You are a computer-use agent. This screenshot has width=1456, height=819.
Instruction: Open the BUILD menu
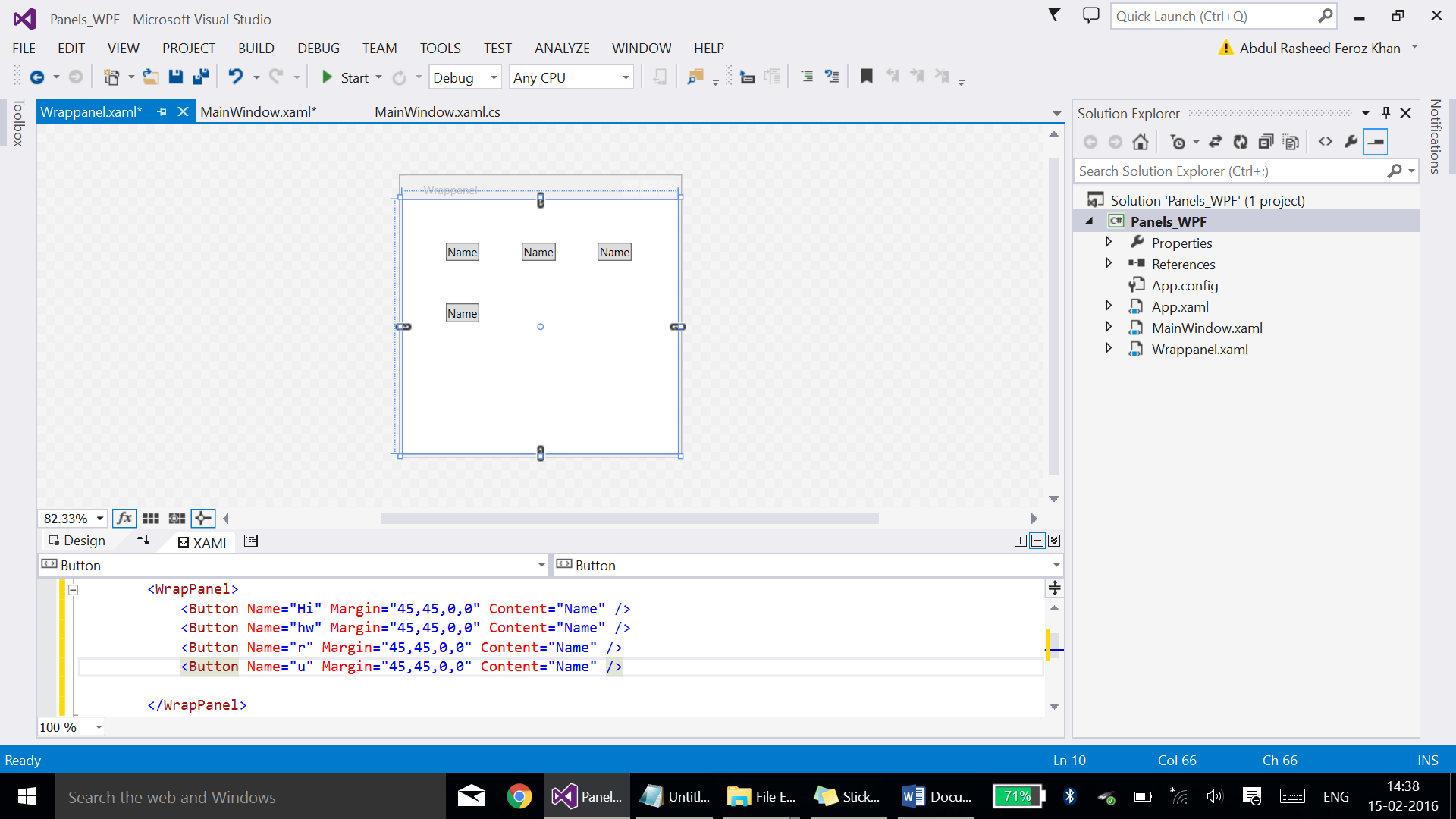click(256, 49)
